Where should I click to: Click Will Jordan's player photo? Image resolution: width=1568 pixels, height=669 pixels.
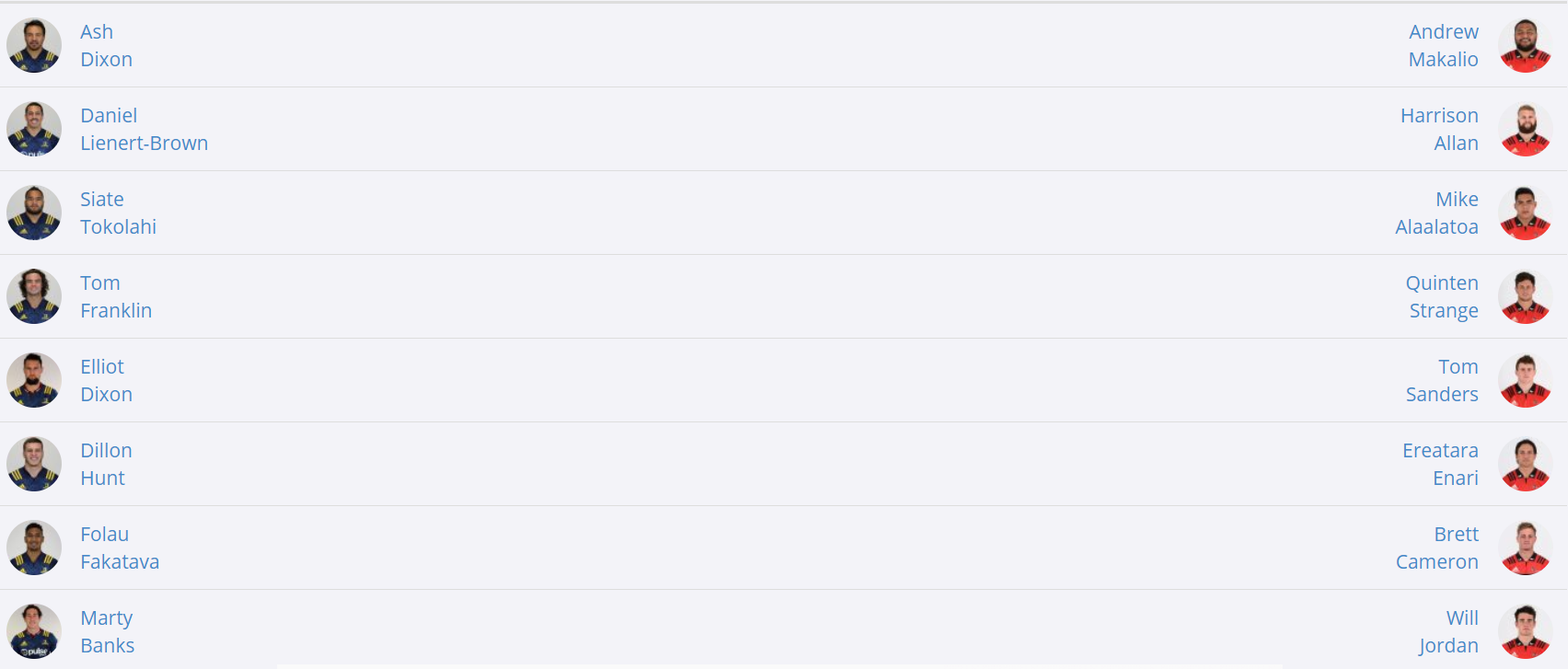click(x=1525, y=631)
